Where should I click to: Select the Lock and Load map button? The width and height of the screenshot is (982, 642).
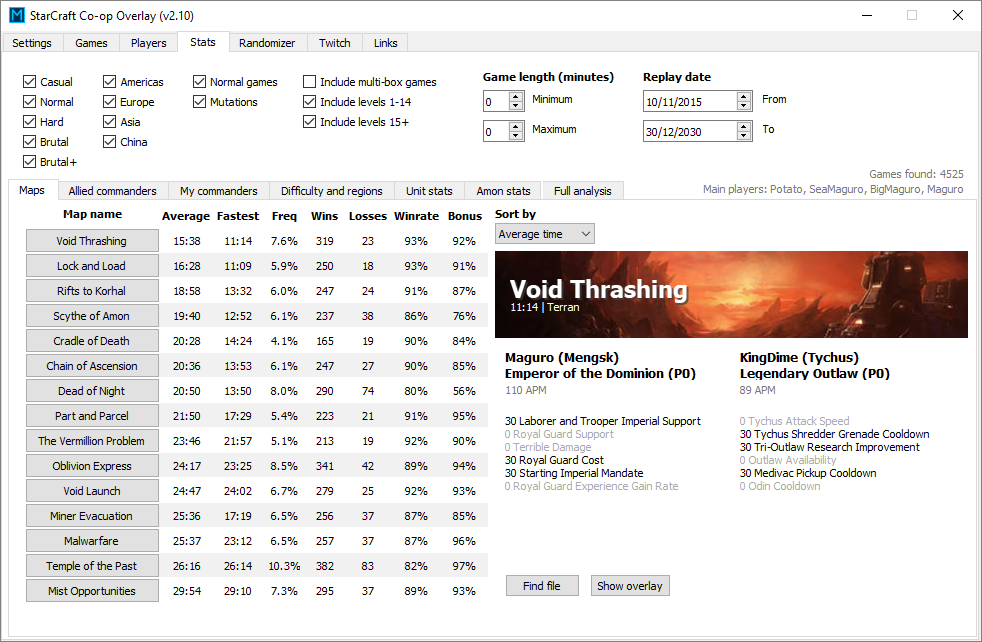click(x=92, y=266)
